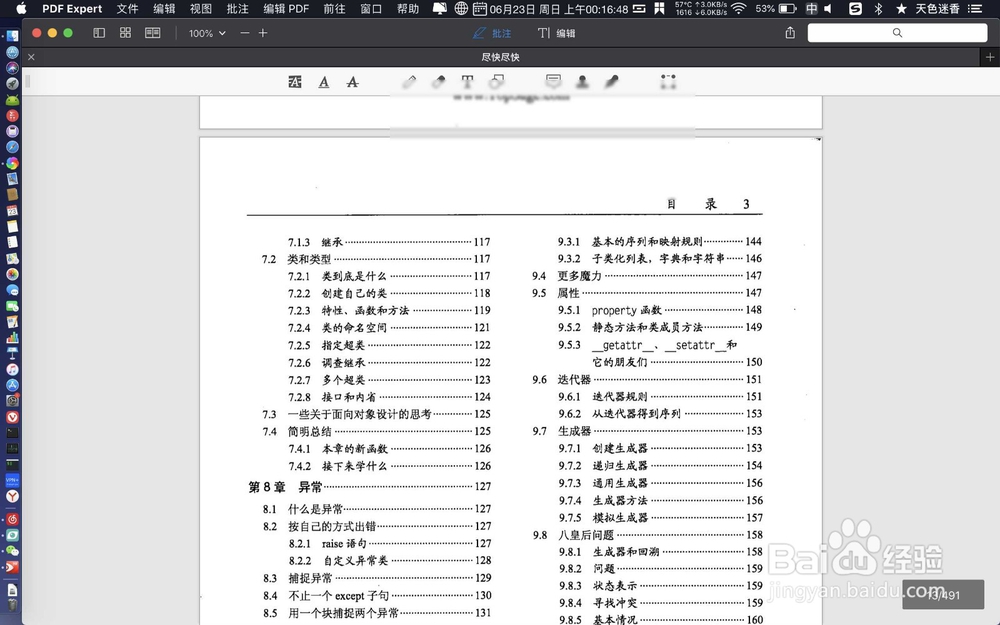Open the first 编辑 menu item
Screen dimensions: 1000x625
pyautogui.click(x=164, y=8)
